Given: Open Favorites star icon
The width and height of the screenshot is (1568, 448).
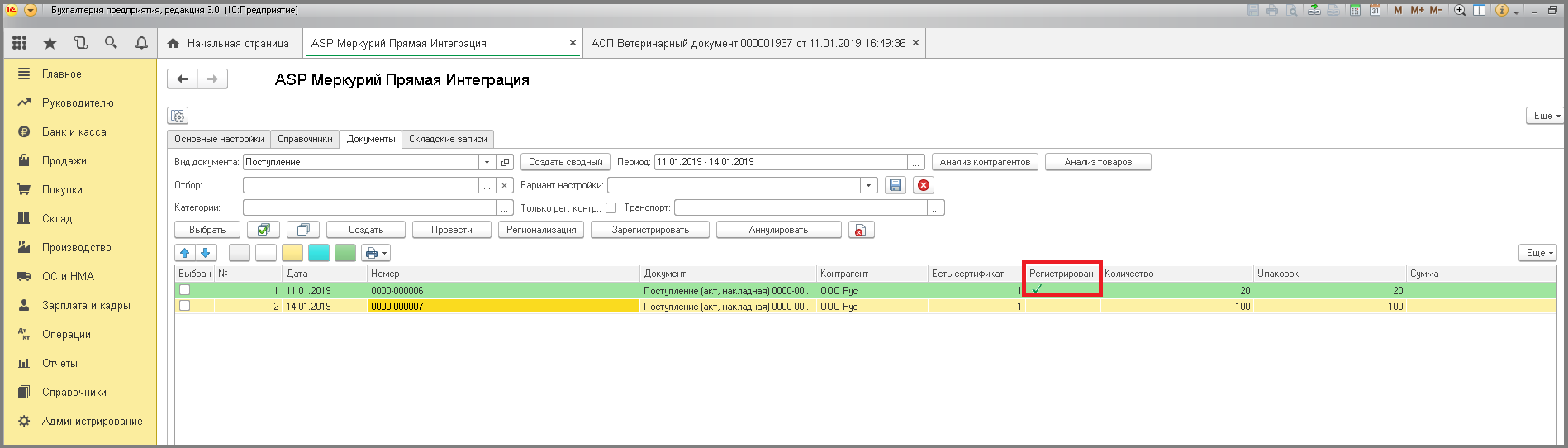Looking at the screenshot, I should point(50,43).
